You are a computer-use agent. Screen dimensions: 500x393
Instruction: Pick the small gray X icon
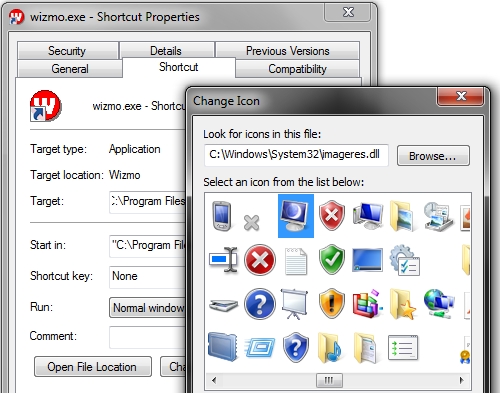pos(251,223)
